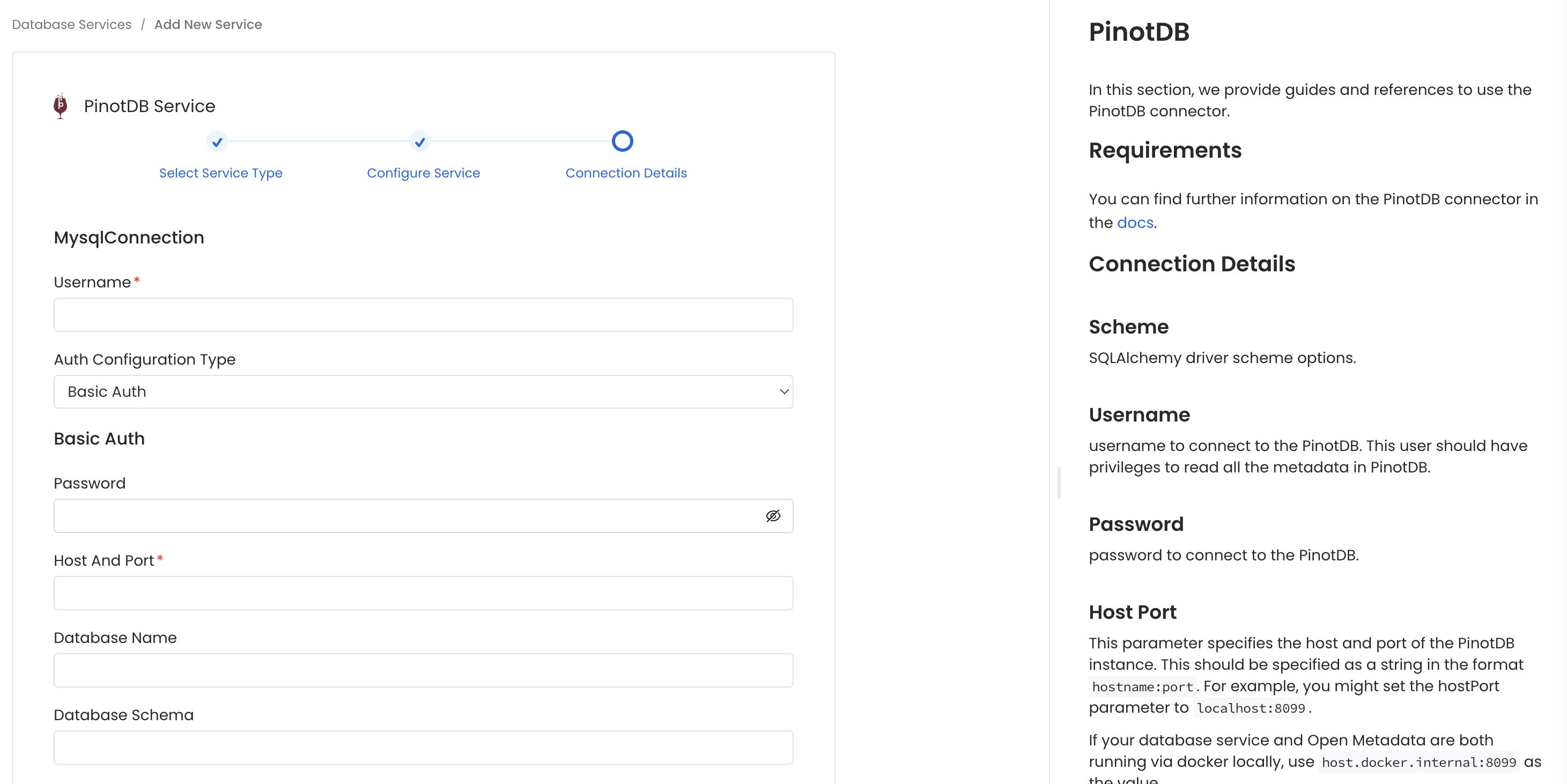Open the Auth Configuration Type dropdown
This screenshot has height=784, width=1567.
423,391
